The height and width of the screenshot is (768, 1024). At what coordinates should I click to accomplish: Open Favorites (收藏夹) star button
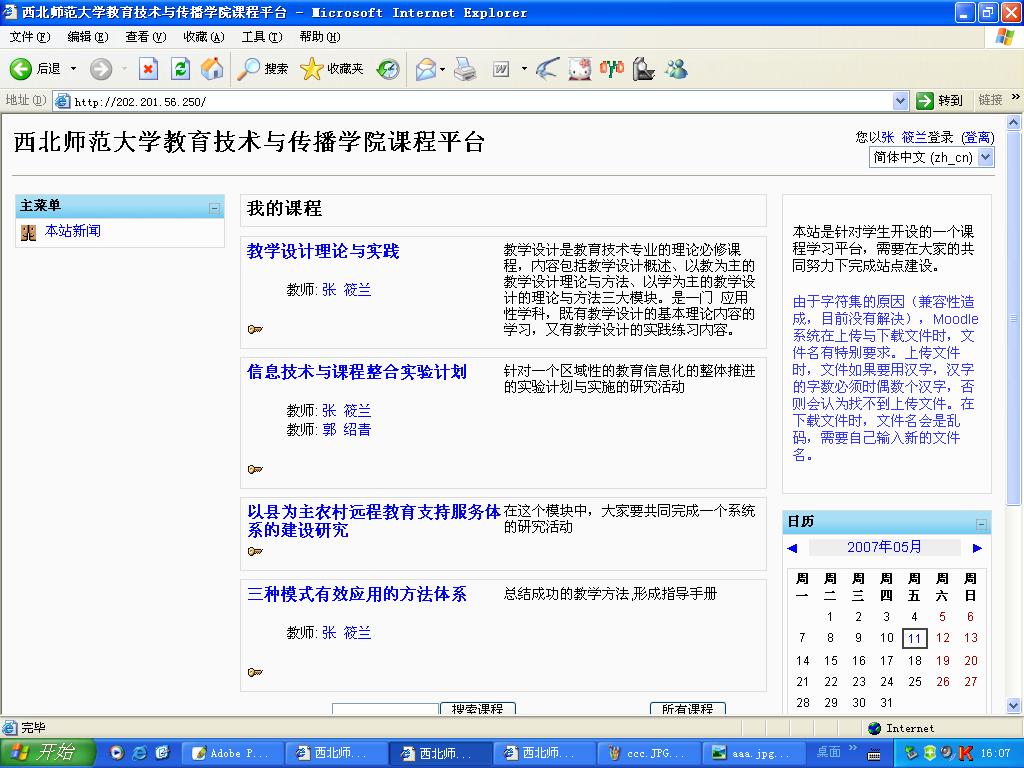click(x=332, y=69)
